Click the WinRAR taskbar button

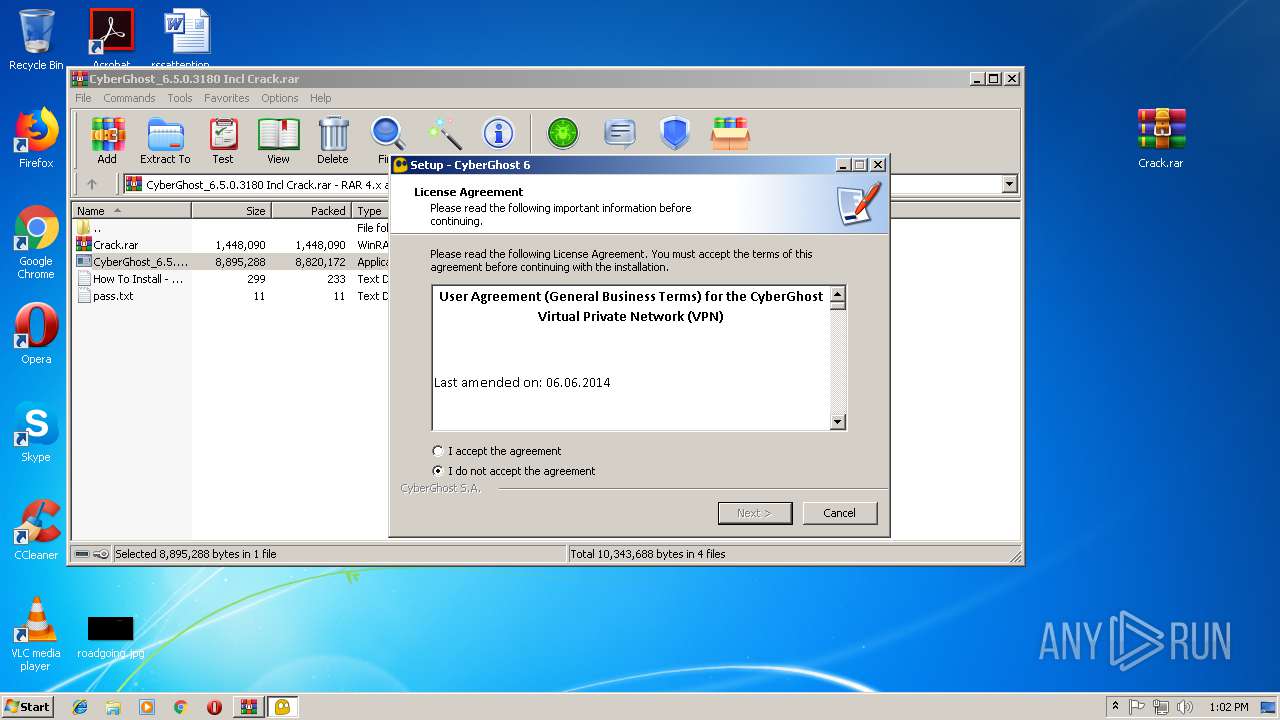(x=248, y=707)
